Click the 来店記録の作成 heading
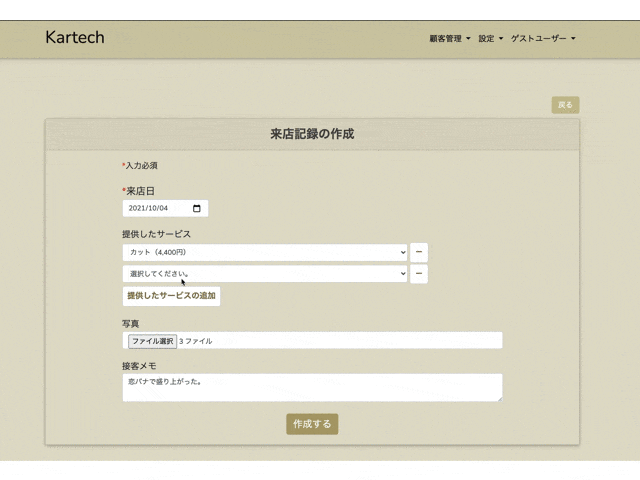Viewport: 640px width, 480px height. [x=312, y=134]
